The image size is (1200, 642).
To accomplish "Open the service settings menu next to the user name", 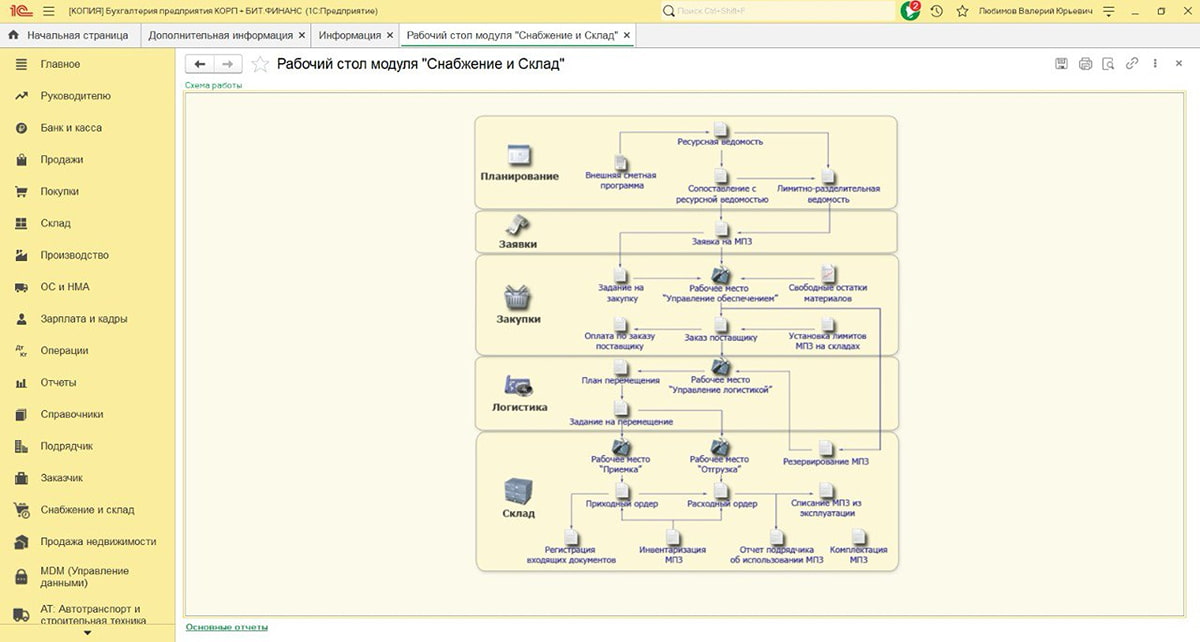I will point(1108,11).
